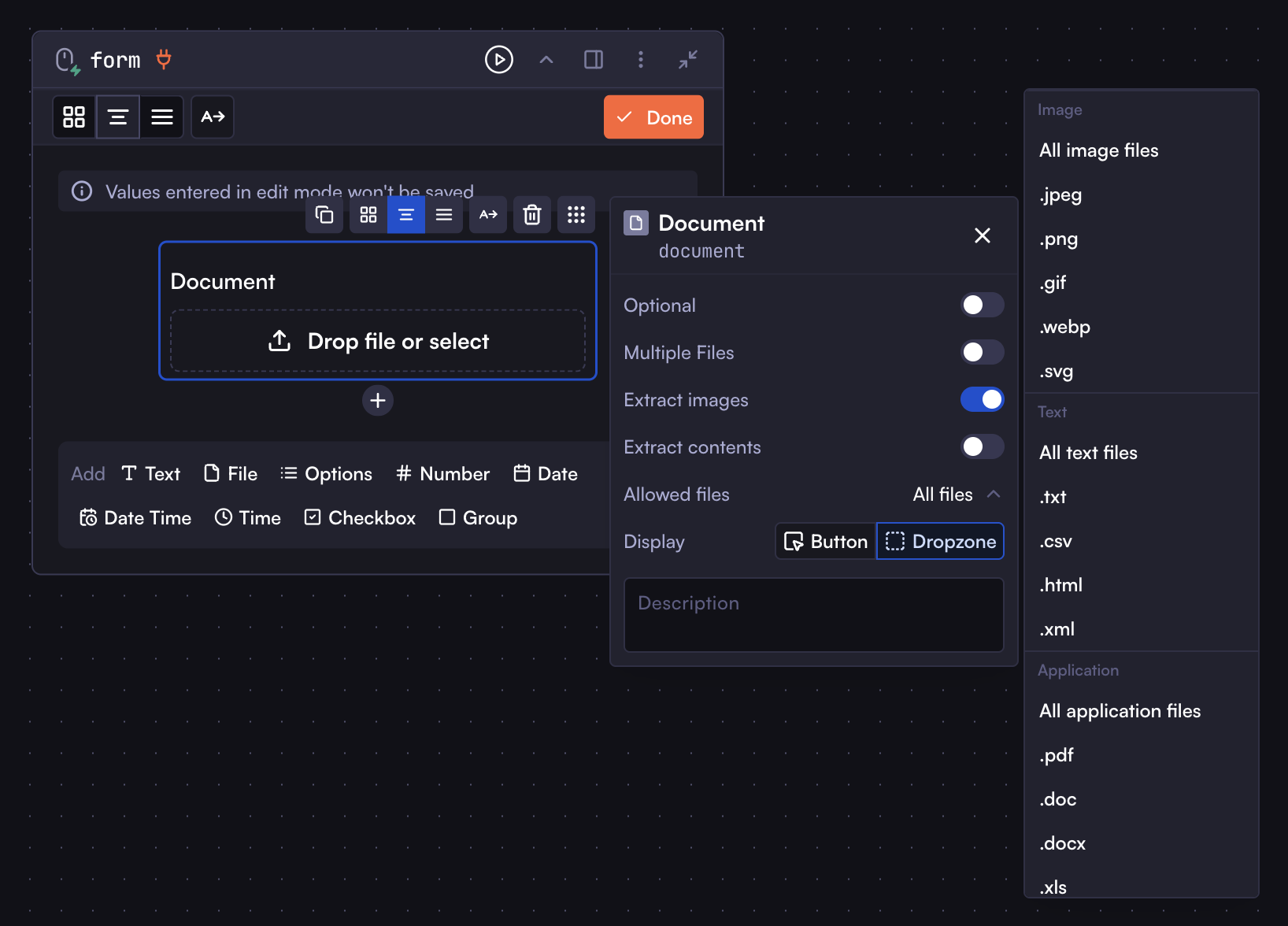Enable the Optional toggle
Screen dimensions: 1288x926
coord(982,305)
